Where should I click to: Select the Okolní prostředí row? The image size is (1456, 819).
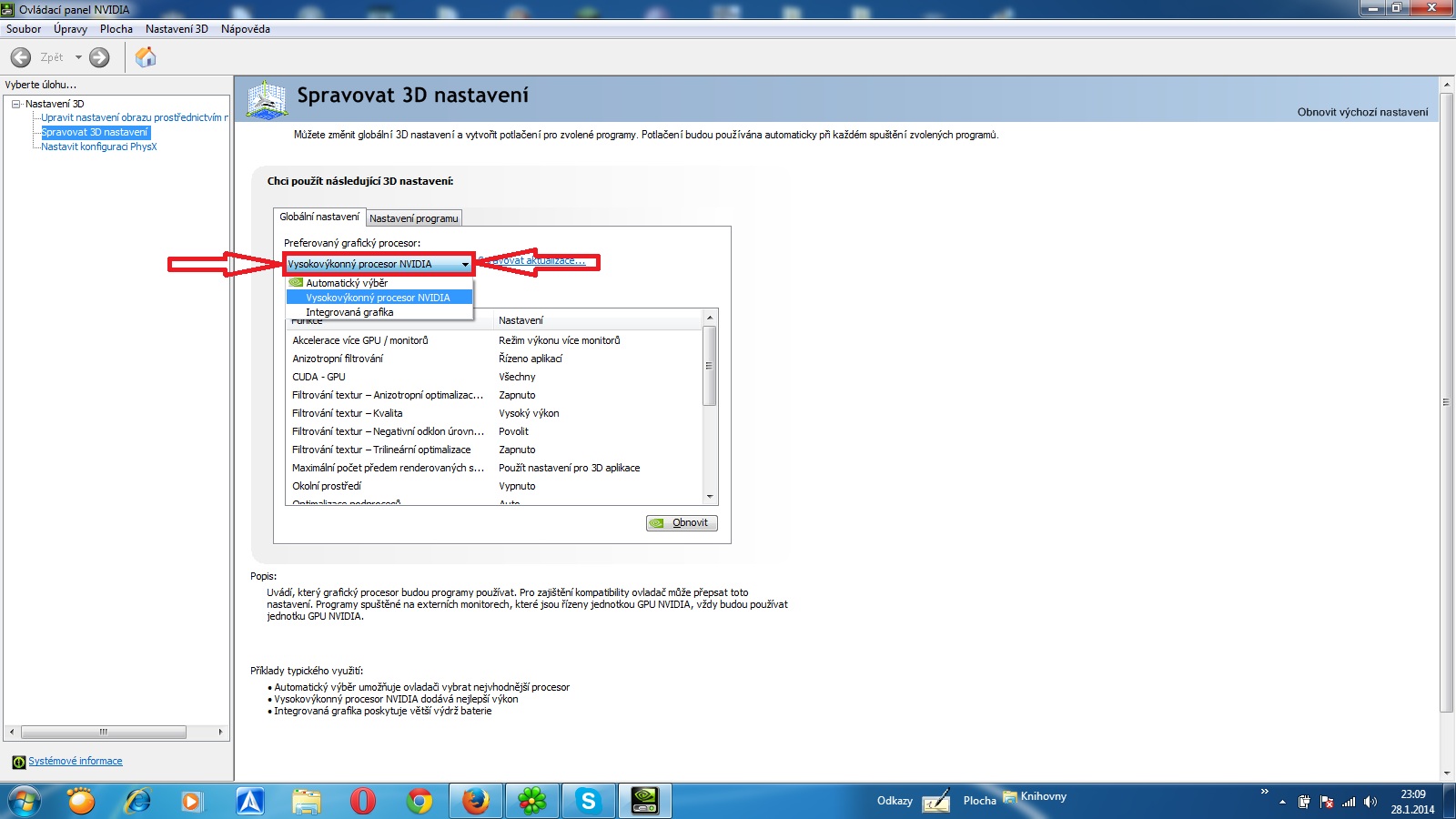pyautogui.click(x=494, y=486)
